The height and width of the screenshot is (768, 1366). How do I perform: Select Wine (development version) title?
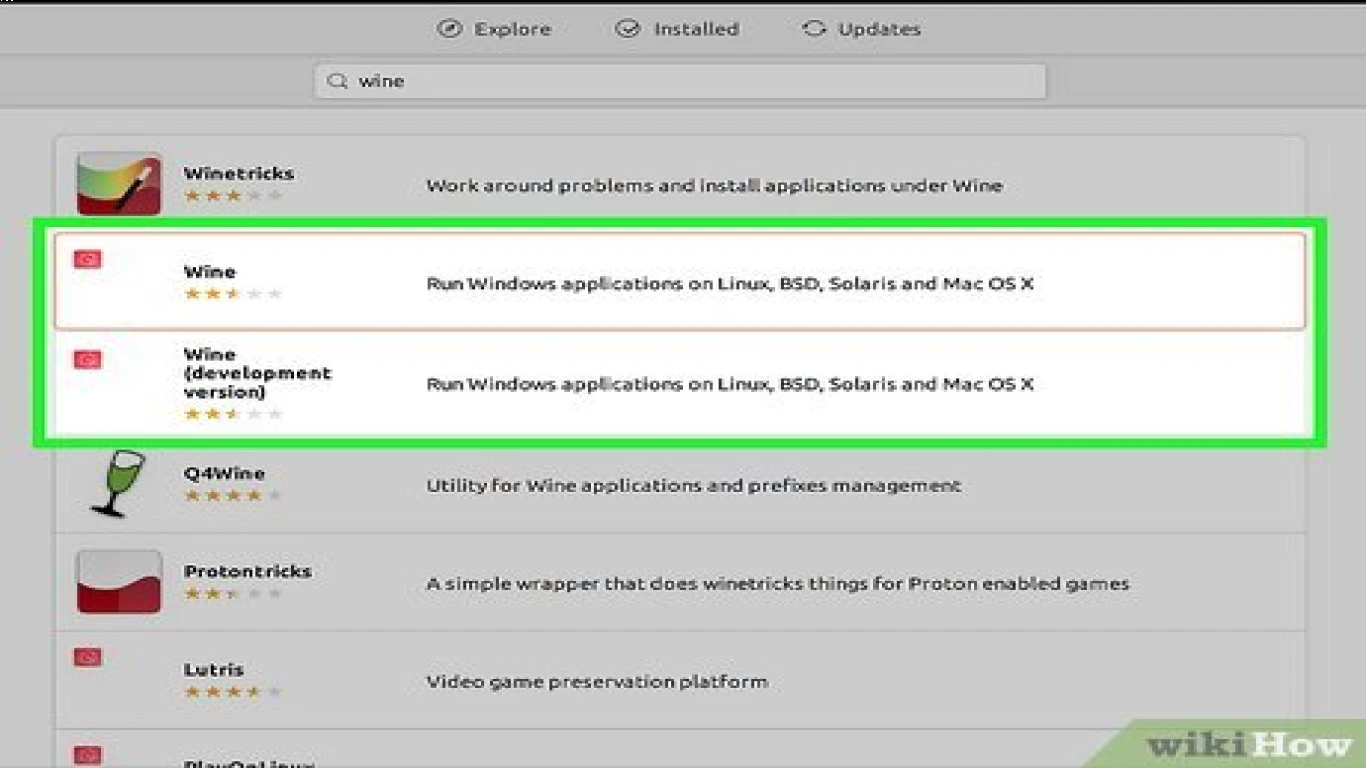tap(257, 373)
